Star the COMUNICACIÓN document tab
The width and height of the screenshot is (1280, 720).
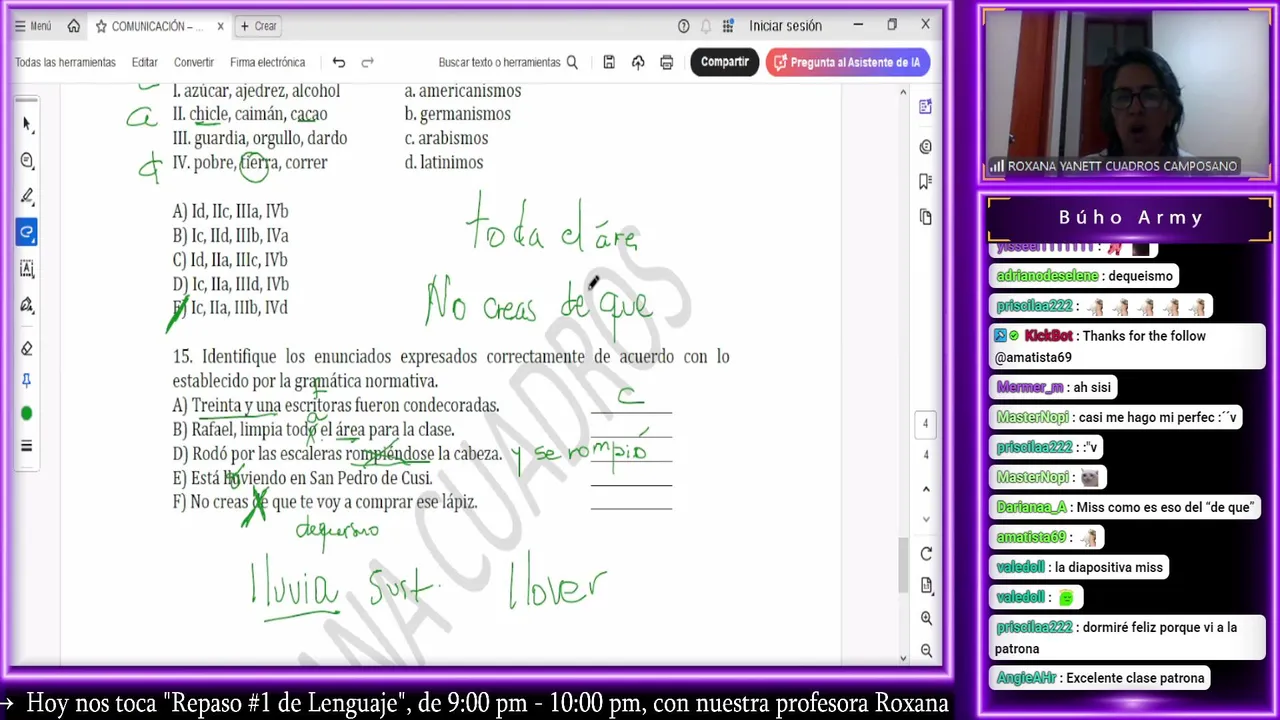pos(101,26)
